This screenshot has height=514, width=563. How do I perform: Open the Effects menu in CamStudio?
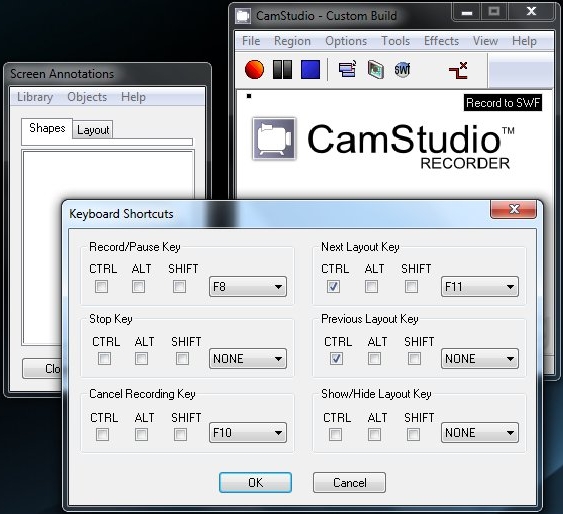pos(441,41)
